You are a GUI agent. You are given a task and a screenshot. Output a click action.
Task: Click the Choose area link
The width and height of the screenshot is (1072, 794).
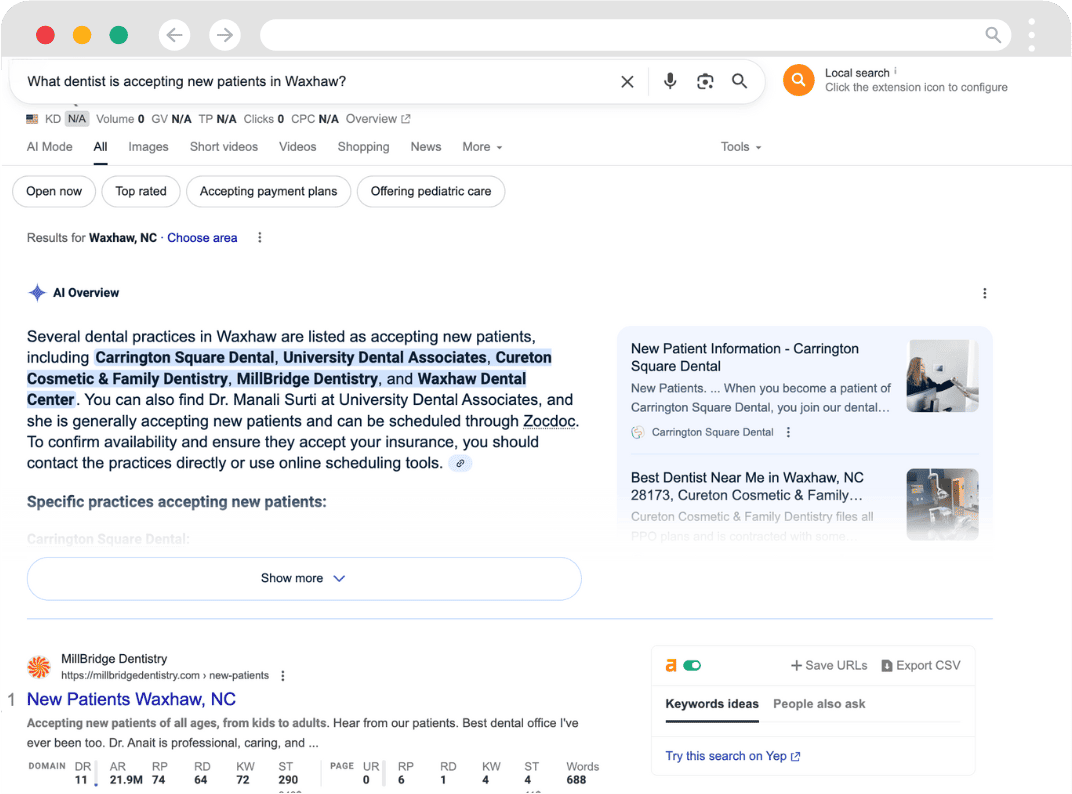coord(202,238)
